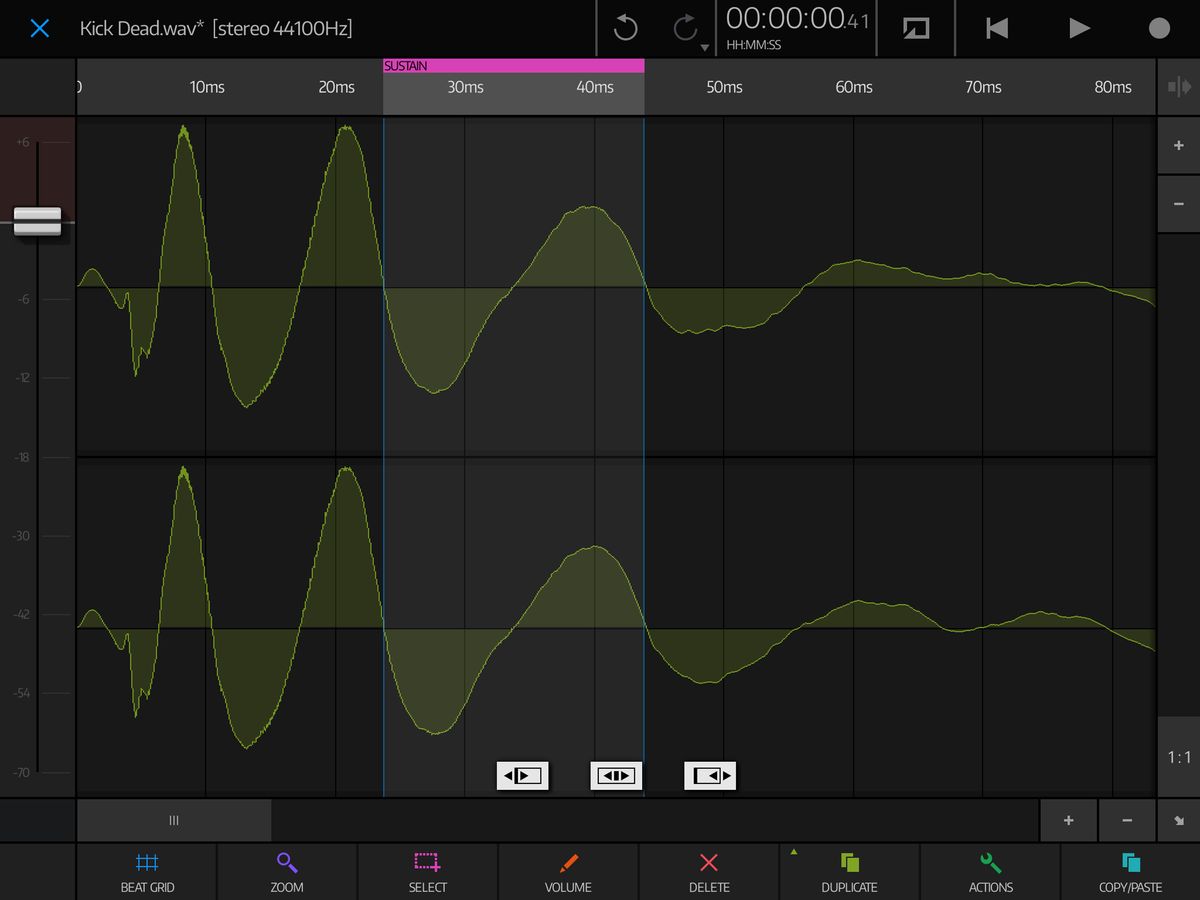Choose the Volume pencil tool
1200x900 pixels.
coord(568,872)
